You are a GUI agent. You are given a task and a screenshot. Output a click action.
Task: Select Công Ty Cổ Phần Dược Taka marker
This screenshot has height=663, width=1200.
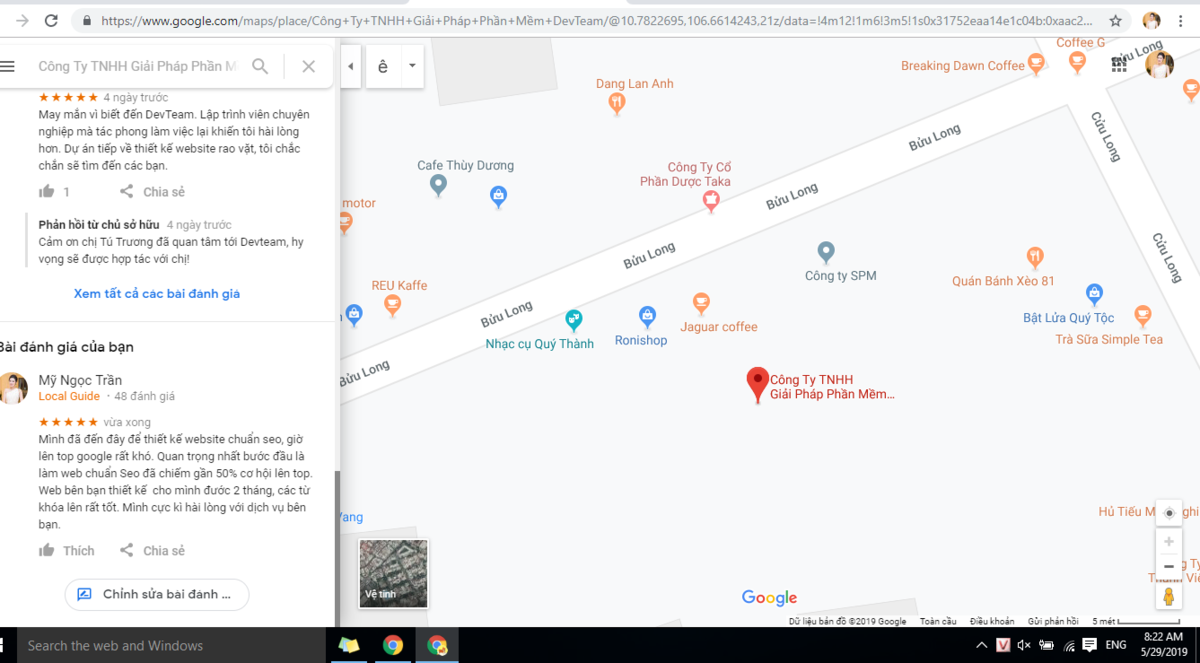click(x=711, y=200)
